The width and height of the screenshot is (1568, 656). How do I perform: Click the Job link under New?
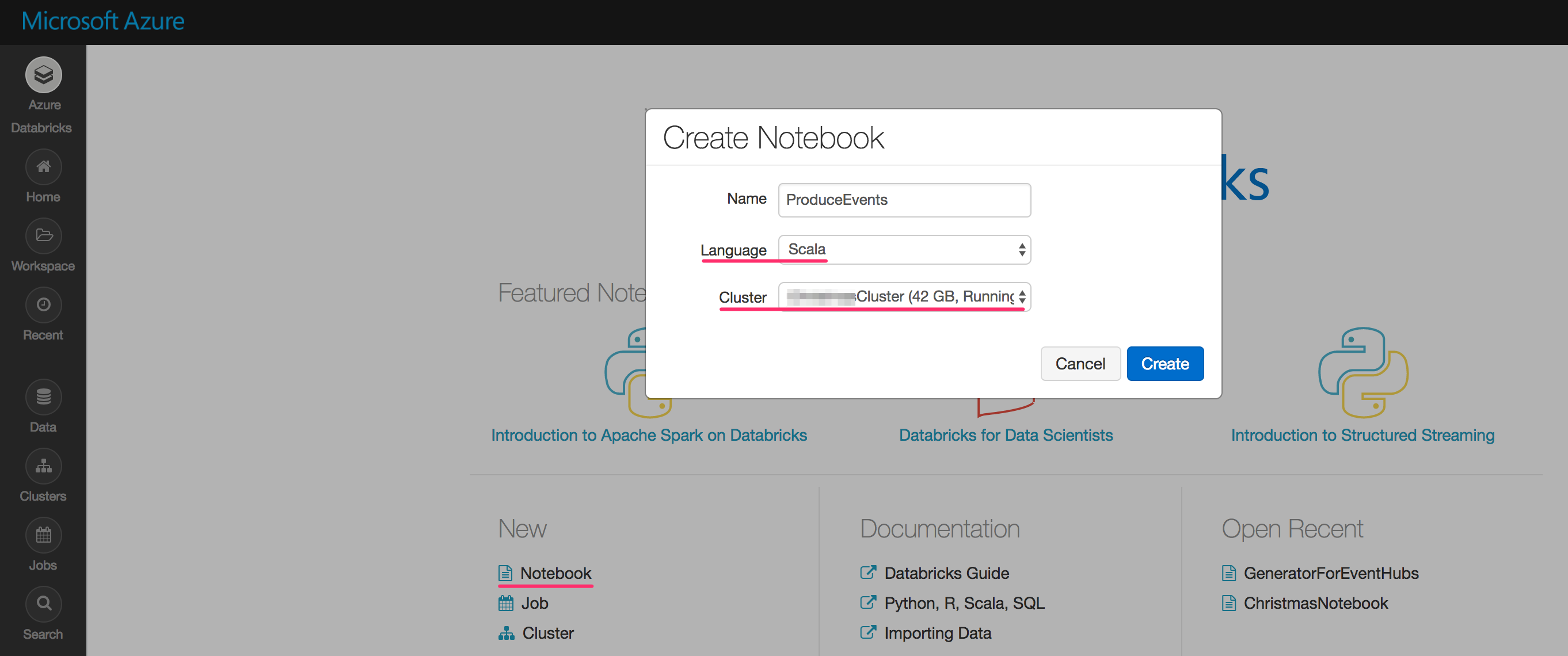coord(534,603)
